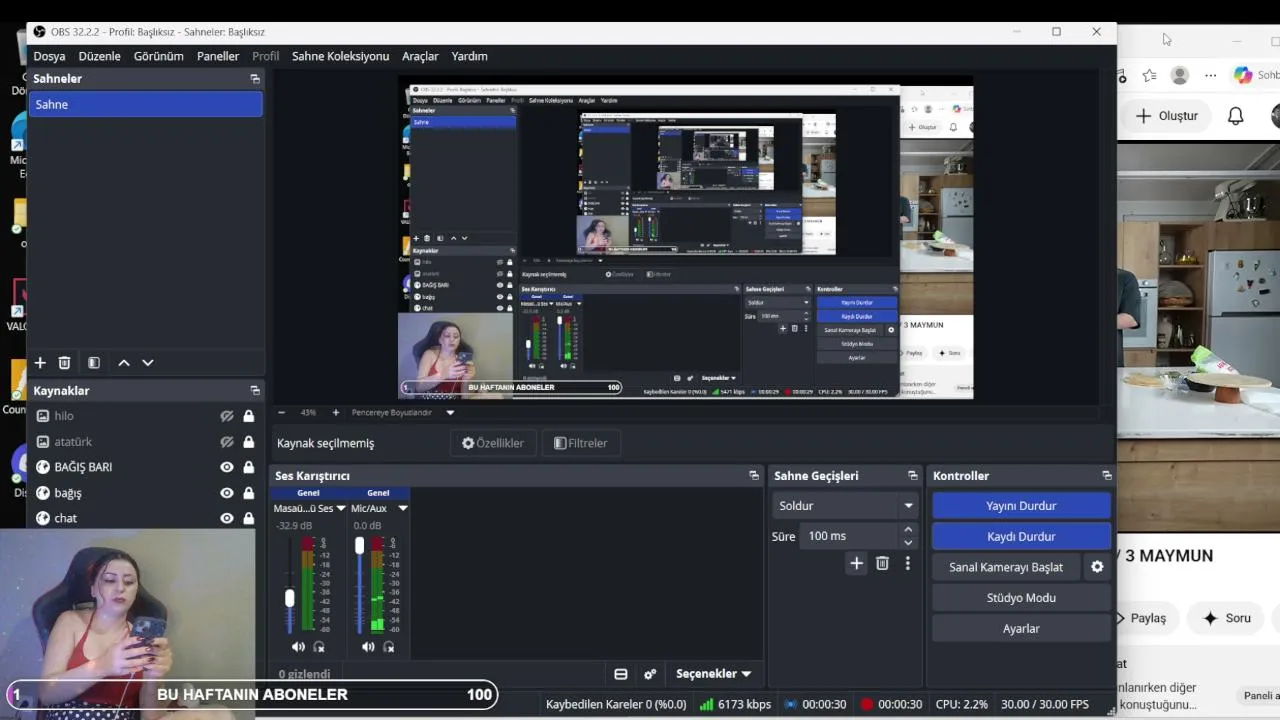
Task: Open the Düzenle menu
Action: tap(100, 56)
